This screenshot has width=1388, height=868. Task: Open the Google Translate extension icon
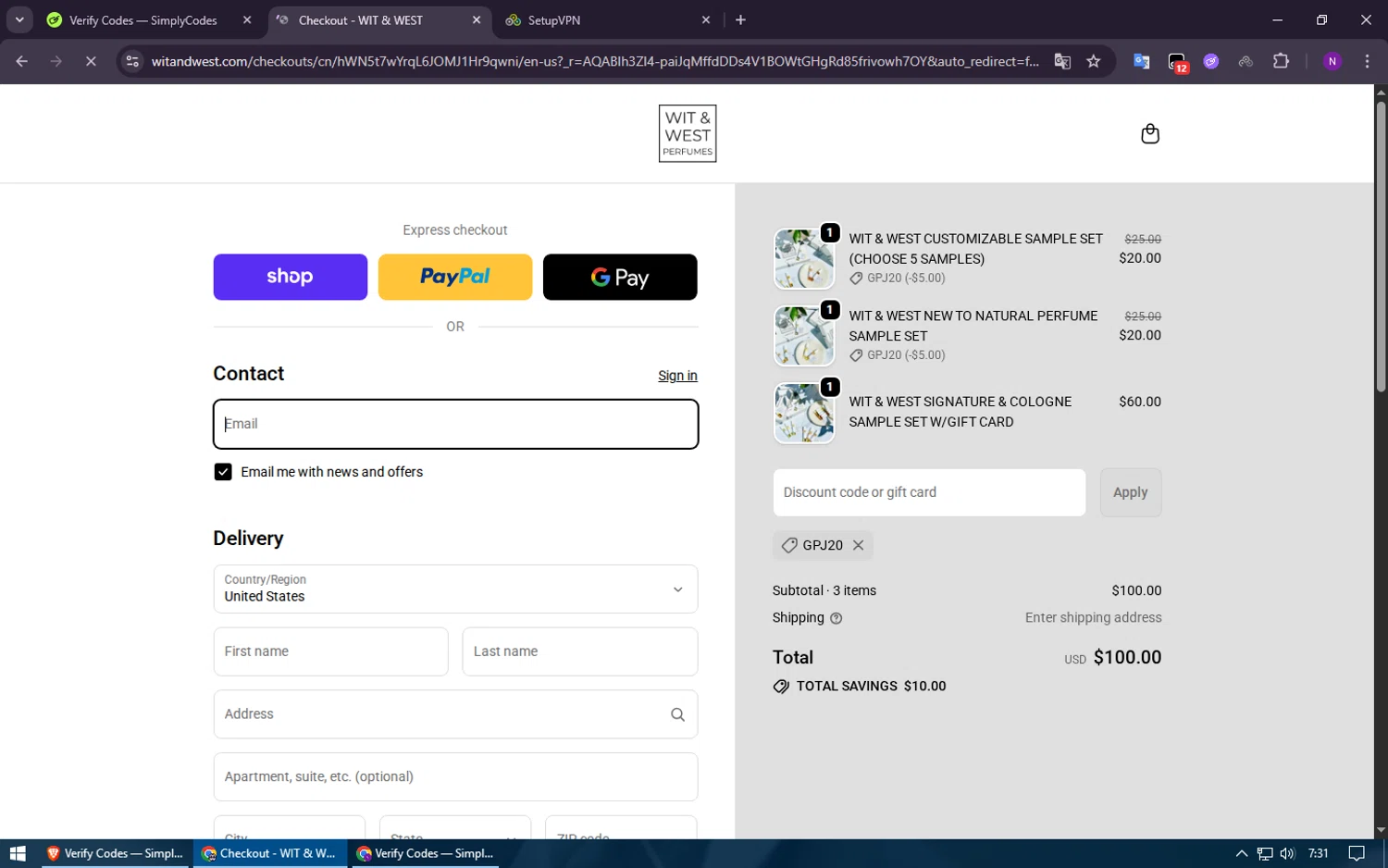pos(1141,61)
